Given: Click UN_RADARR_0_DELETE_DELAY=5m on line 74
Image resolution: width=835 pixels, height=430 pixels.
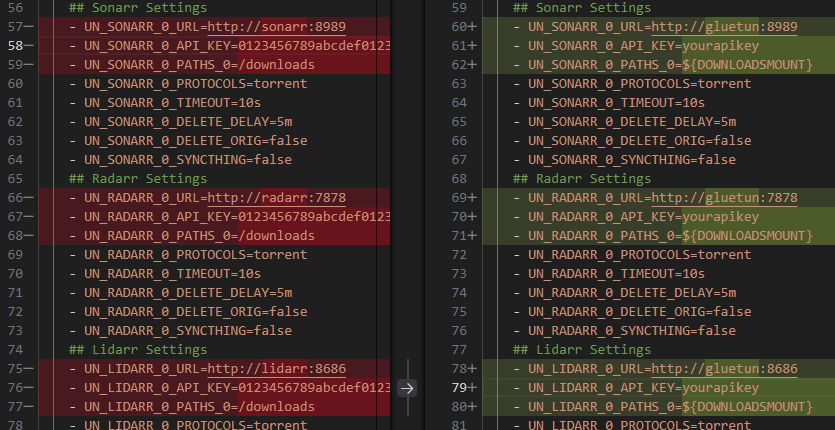Looking at the screenshot, I should pos(632,293).
